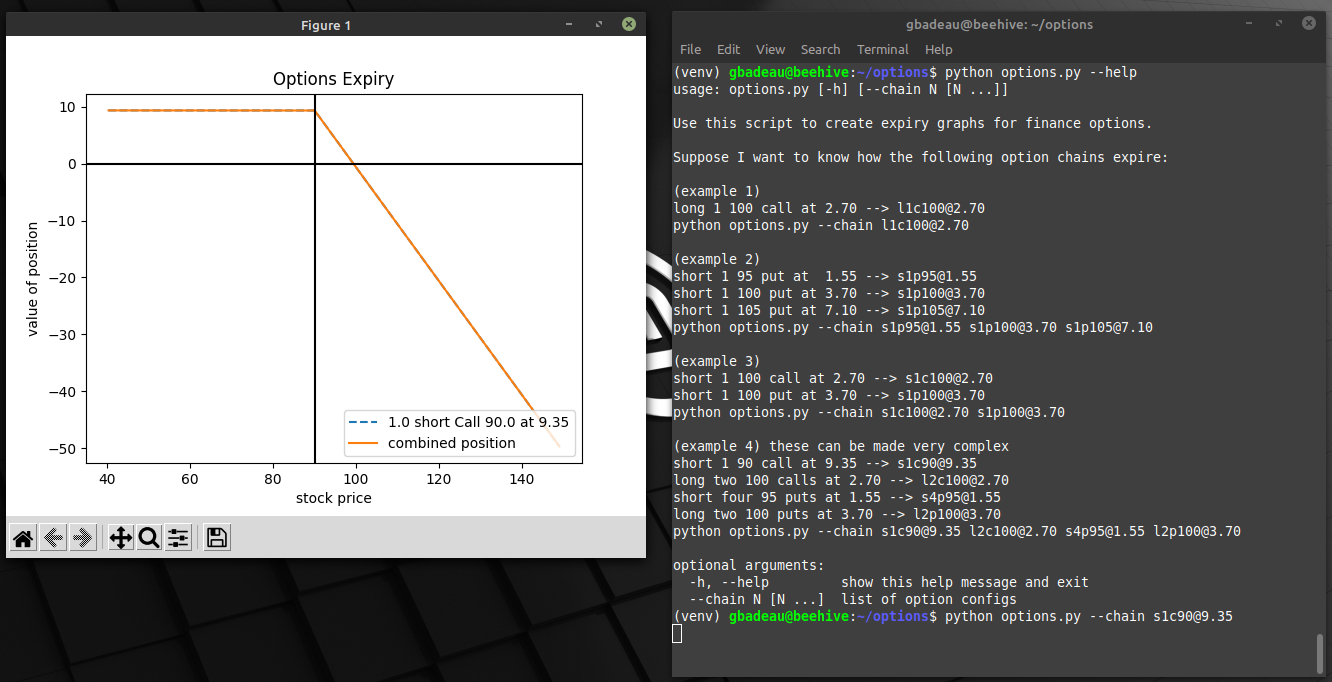Screen dimensions: 1332x682
Task: Close the Figure 1 window
Action: 628,23
